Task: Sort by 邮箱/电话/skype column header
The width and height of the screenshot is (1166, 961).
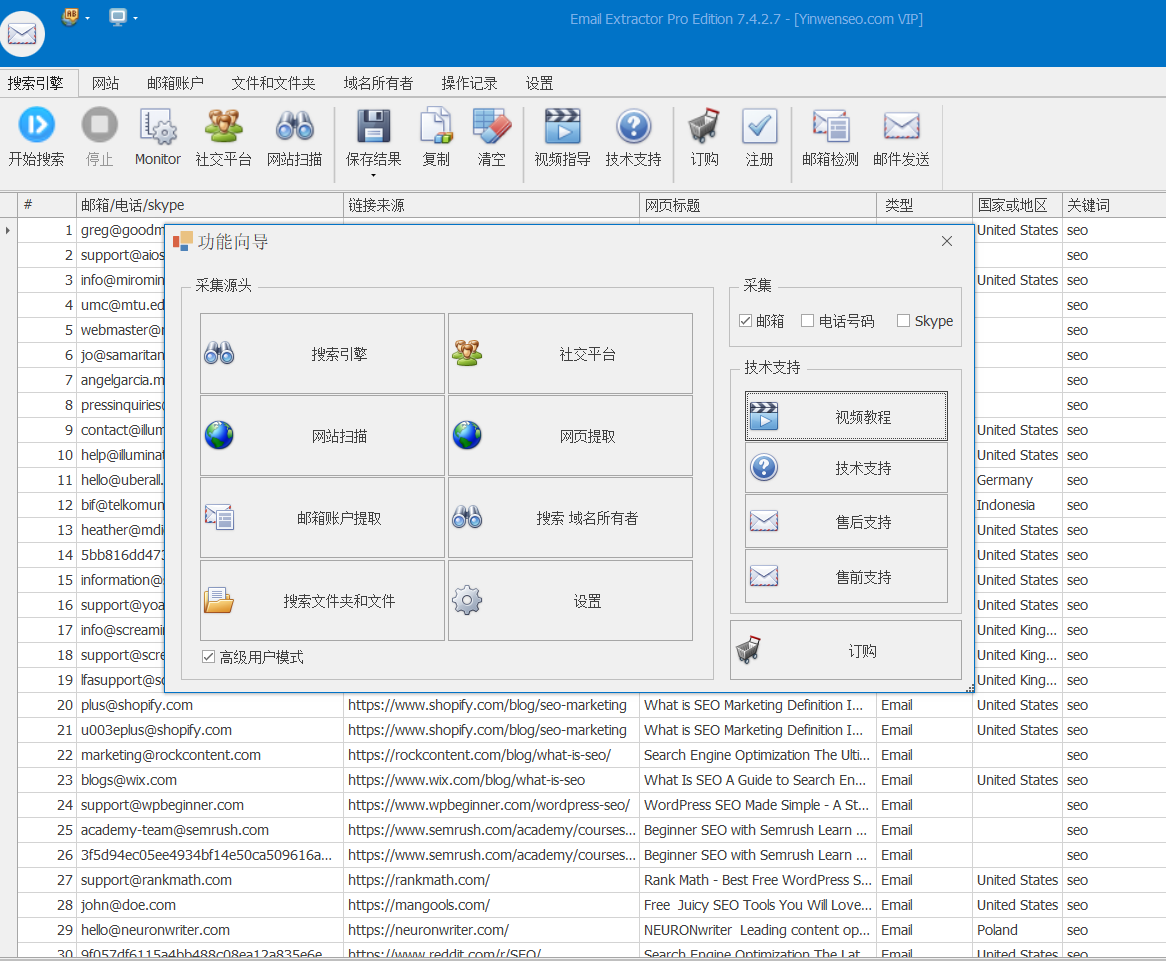Action: [x=210, y=205]
